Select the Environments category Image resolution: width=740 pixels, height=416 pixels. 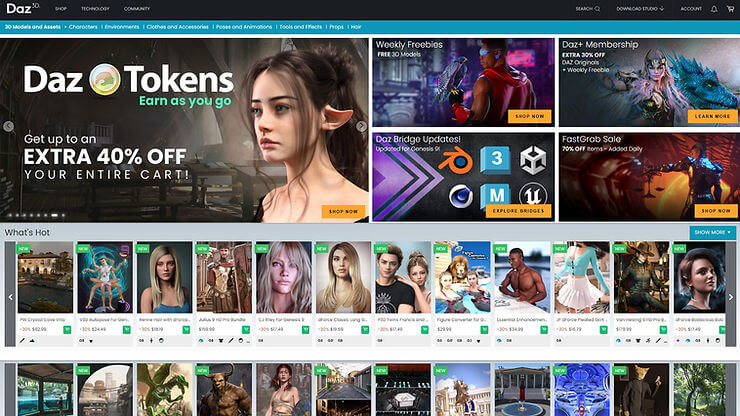tap(122, 27)
